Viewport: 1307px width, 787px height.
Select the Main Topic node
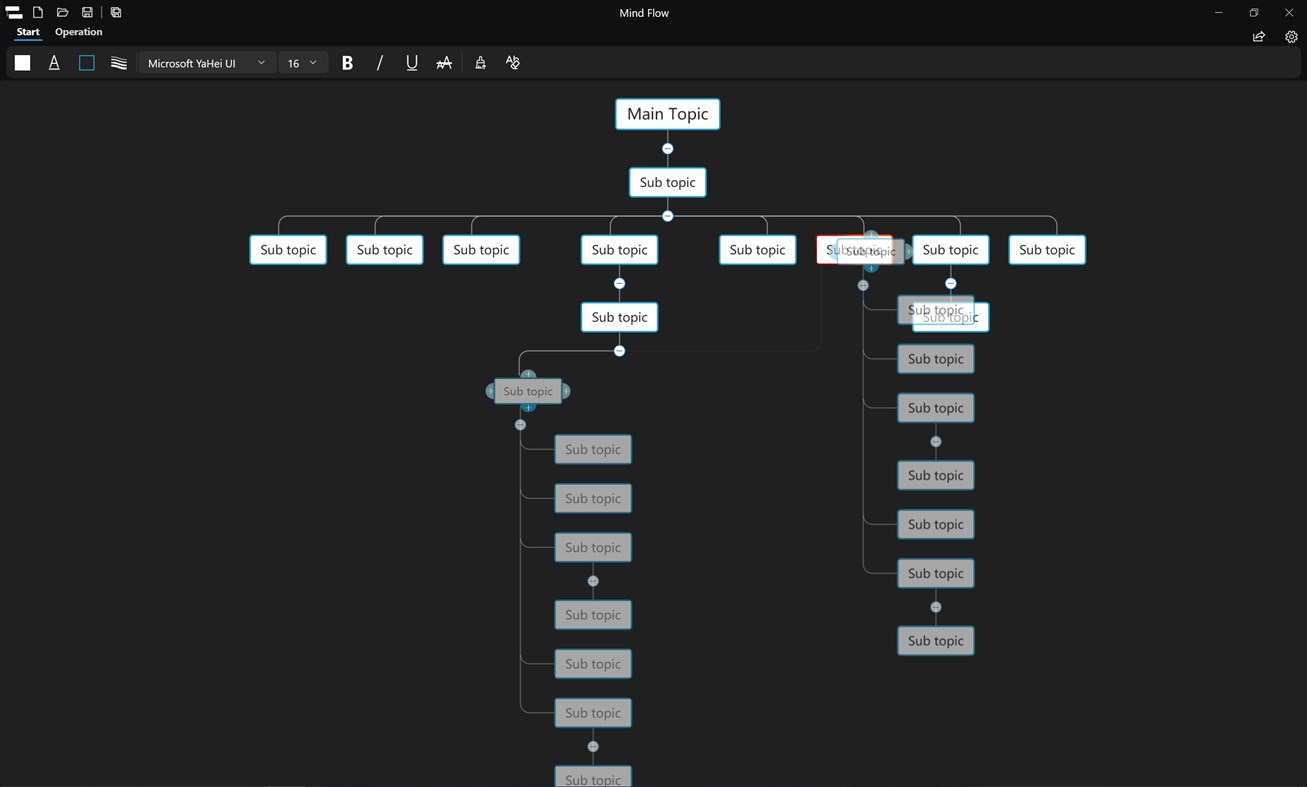[668, 114]
